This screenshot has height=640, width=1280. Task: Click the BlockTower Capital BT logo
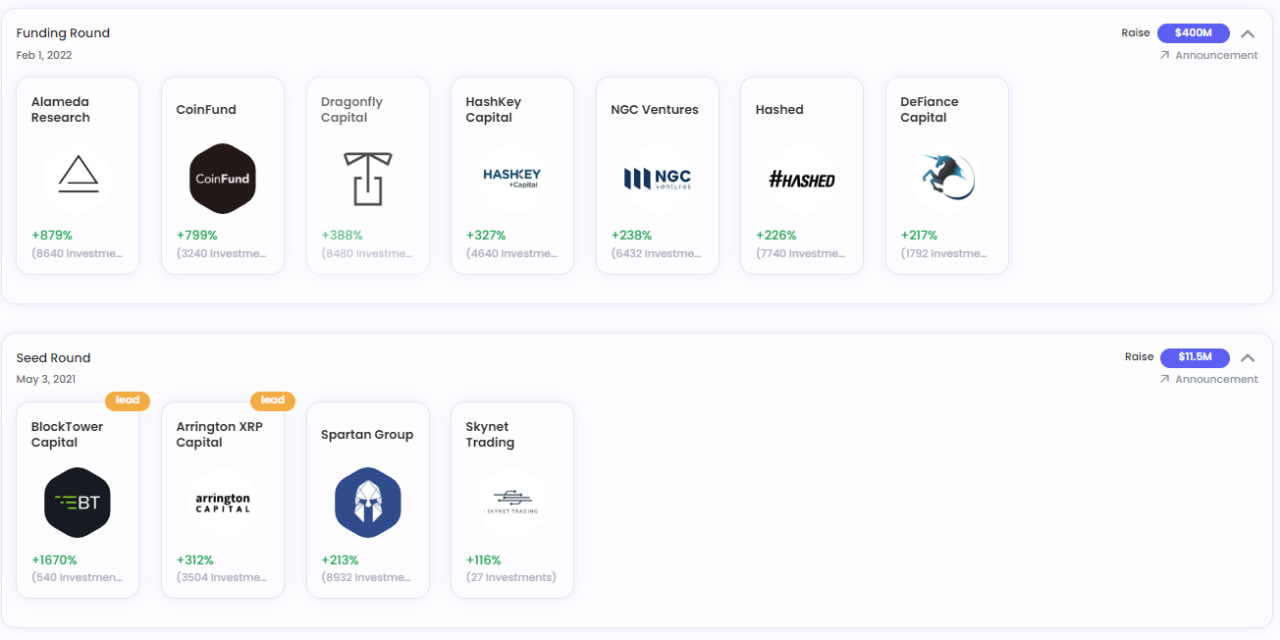pyautogui.click(x=78, y=503)
